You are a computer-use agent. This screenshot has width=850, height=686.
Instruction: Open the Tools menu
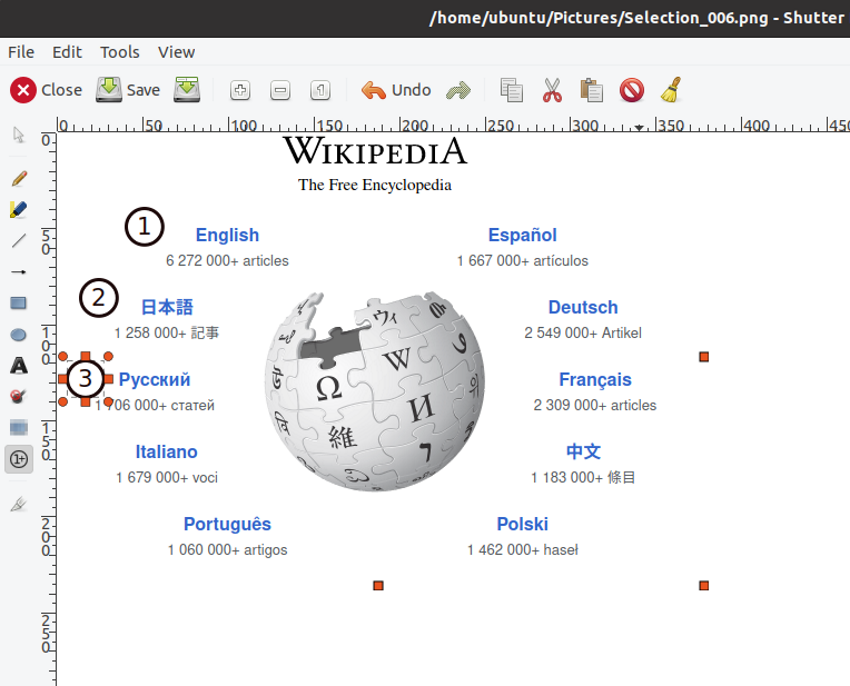click(x=120, y=52)
